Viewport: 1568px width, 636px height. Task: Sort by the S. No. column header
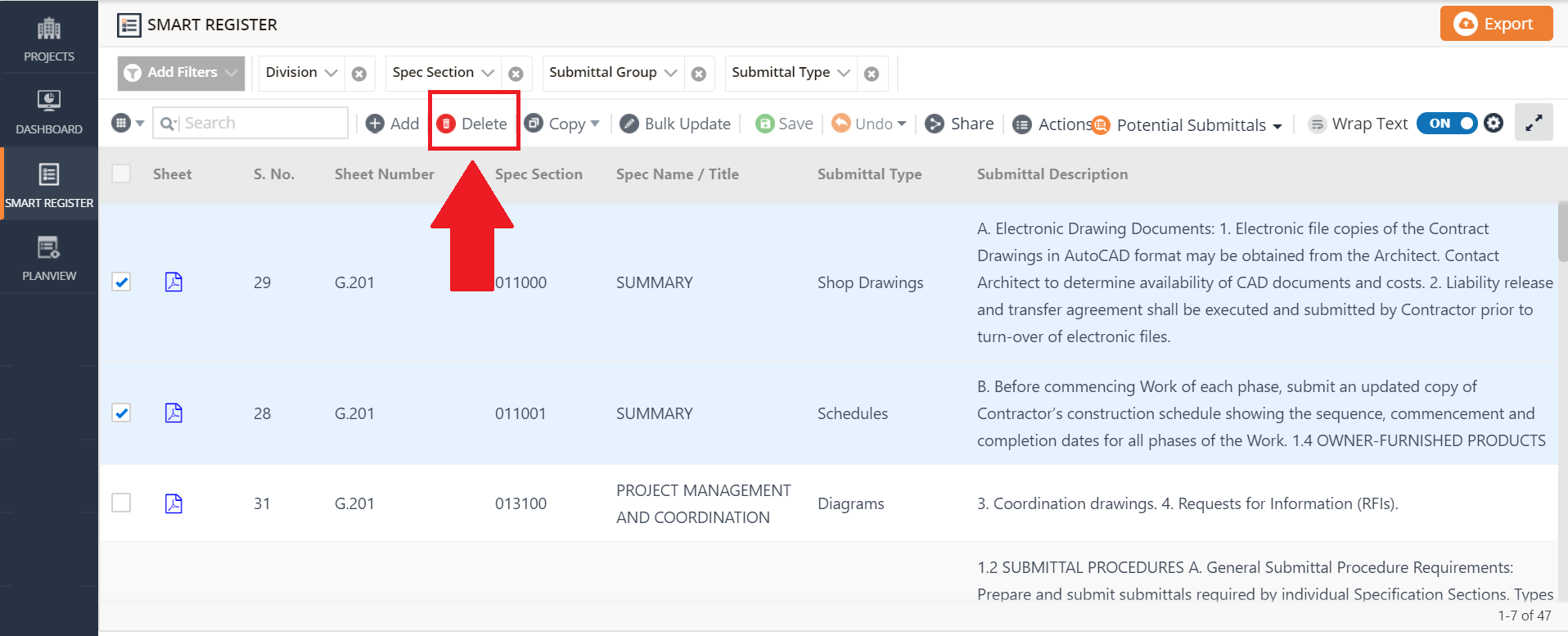tap(274, 174)
